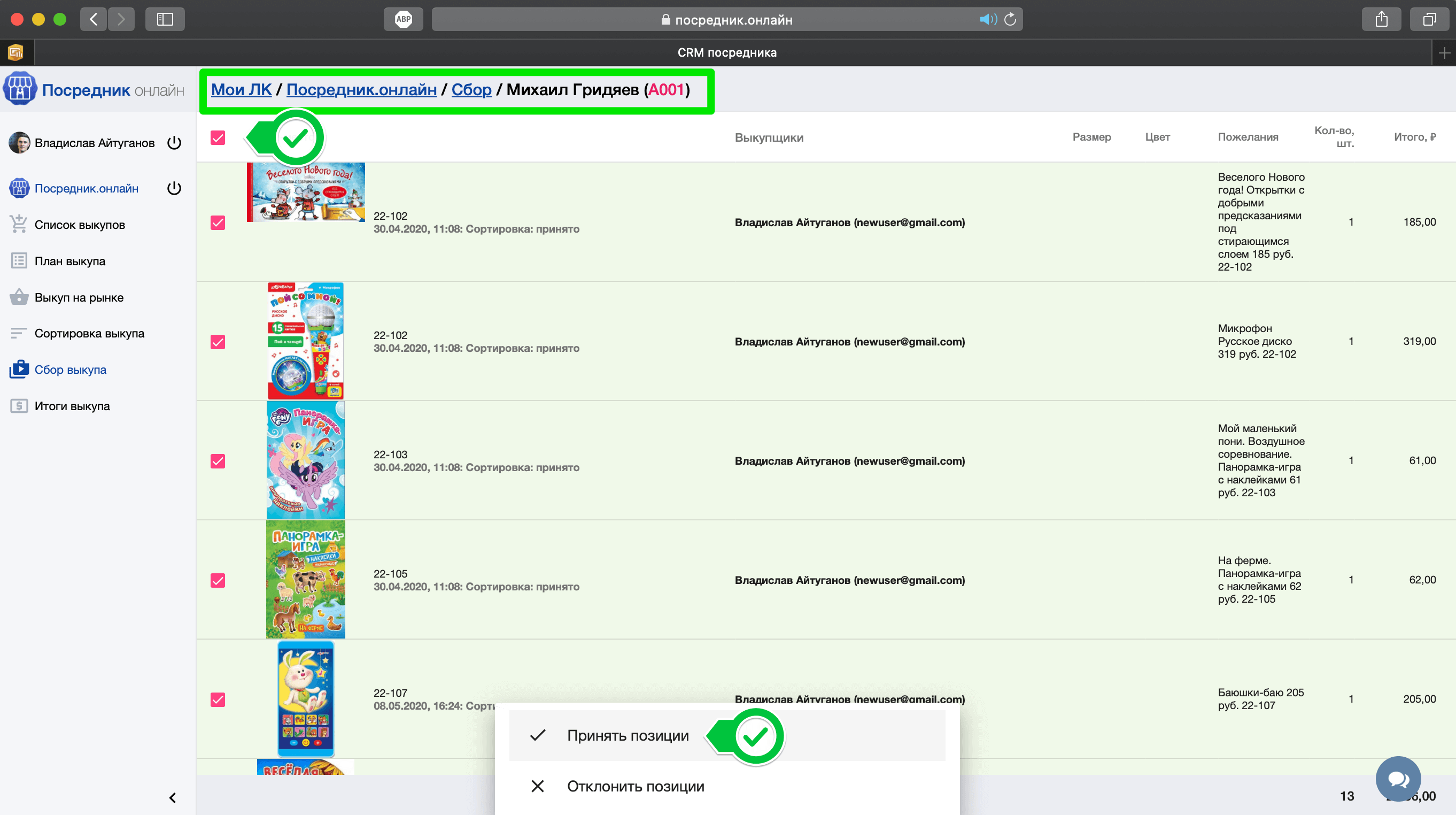The width and height of the screenshot is (1456, 815).
Task: Toggle the select-all checkbox in header
Action: 218,137
